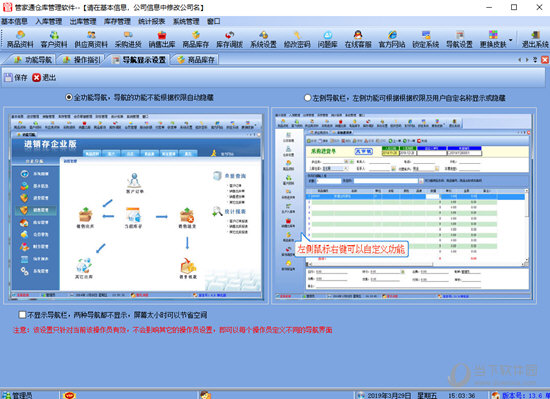Open 入库管理 menu

click(49, 21)
